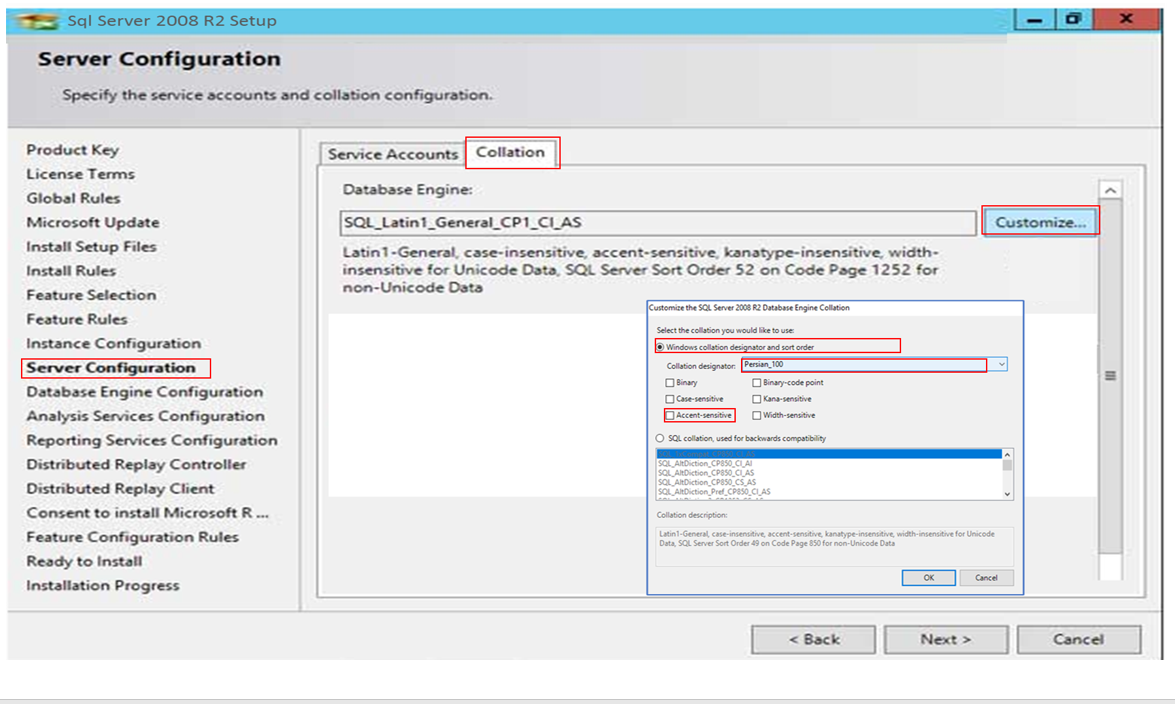The image size is (1175, 704).
Task: Select the License Terms step
Action: click(x=80, y=174)
